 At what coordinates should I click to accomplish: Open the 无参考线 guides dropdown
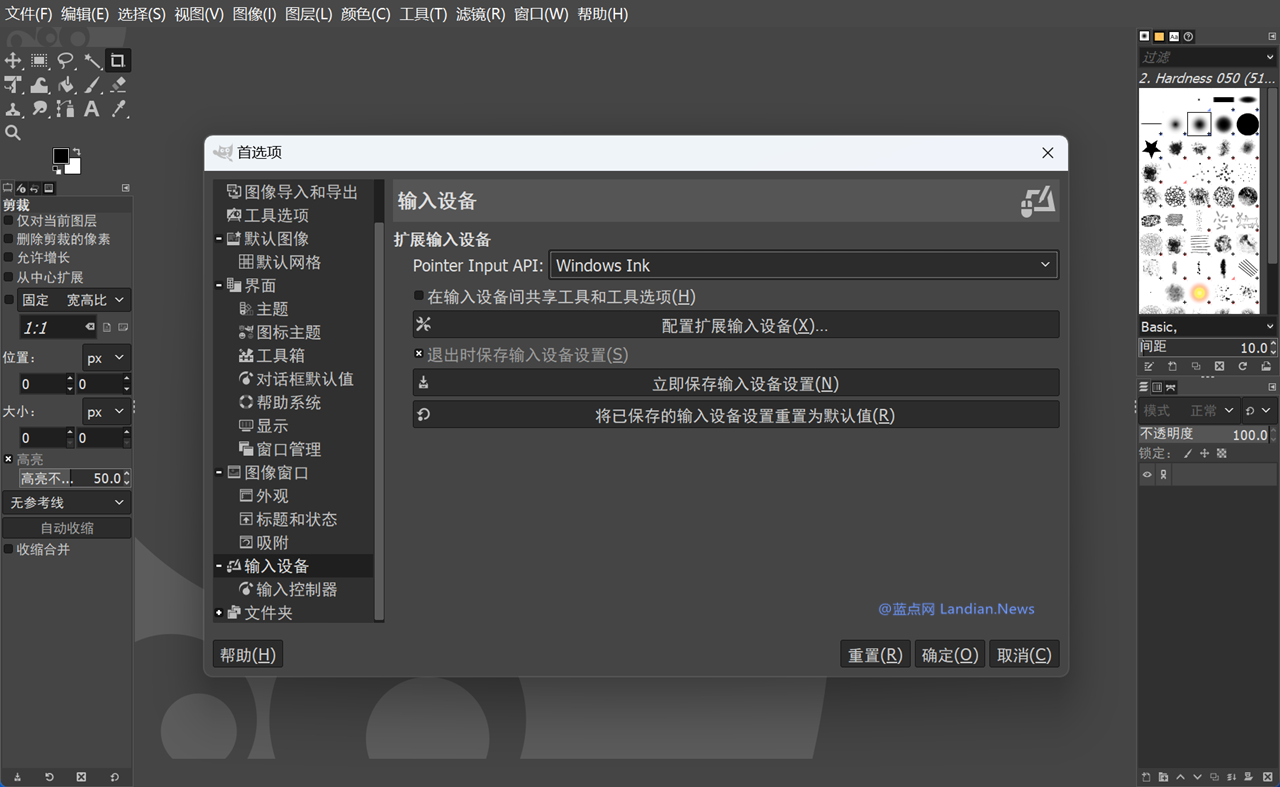tap(67, 502)
